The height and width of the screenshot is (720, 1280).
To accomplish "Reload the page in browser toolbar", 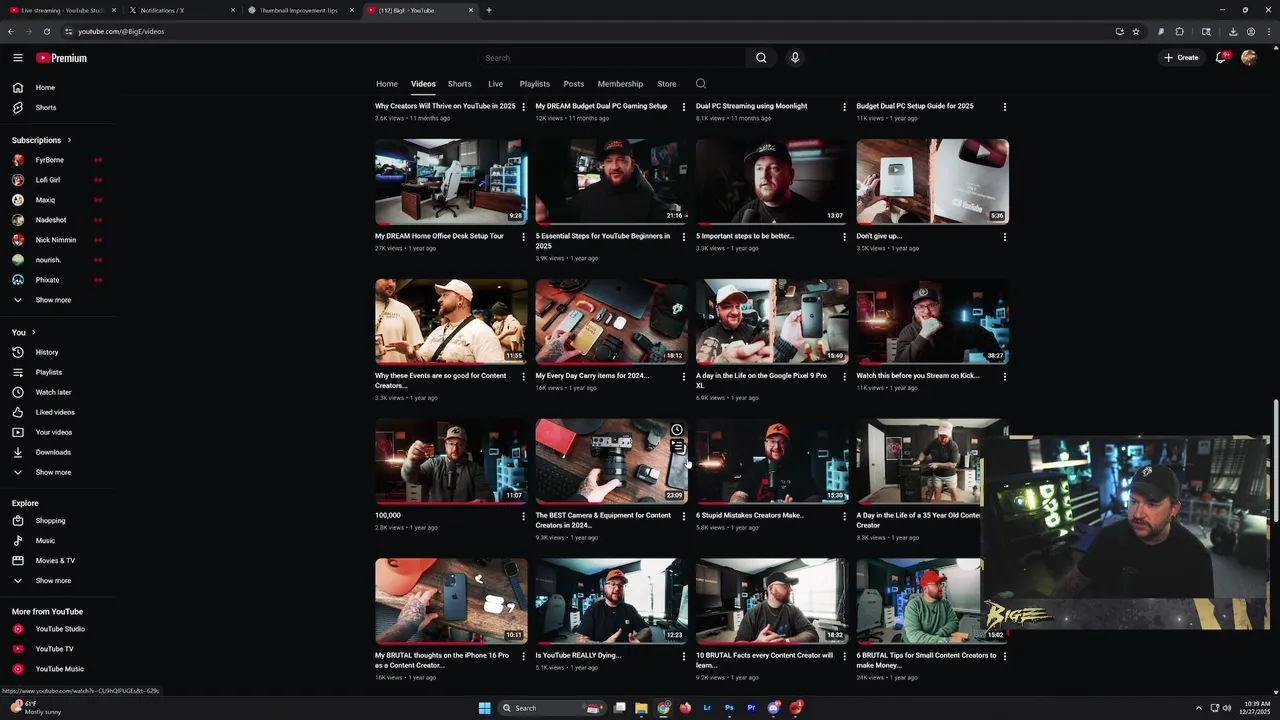I will click(46, 31).
